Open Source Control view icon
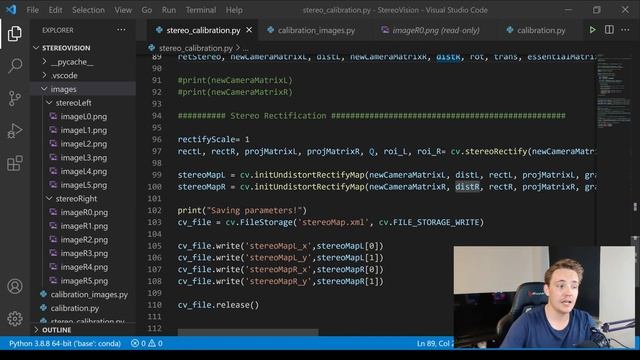640x360 pixels. pyautogui.click(x=15, y=98)
